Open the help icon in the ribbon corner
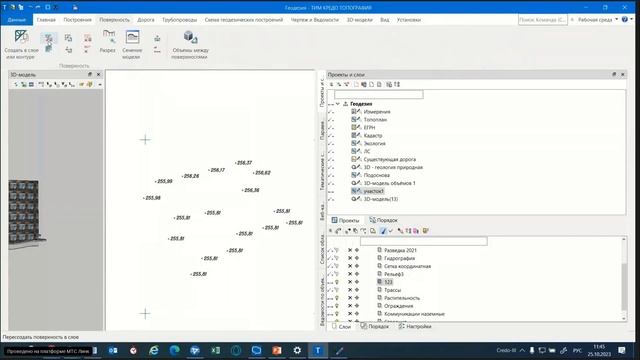 pos(624,19)
